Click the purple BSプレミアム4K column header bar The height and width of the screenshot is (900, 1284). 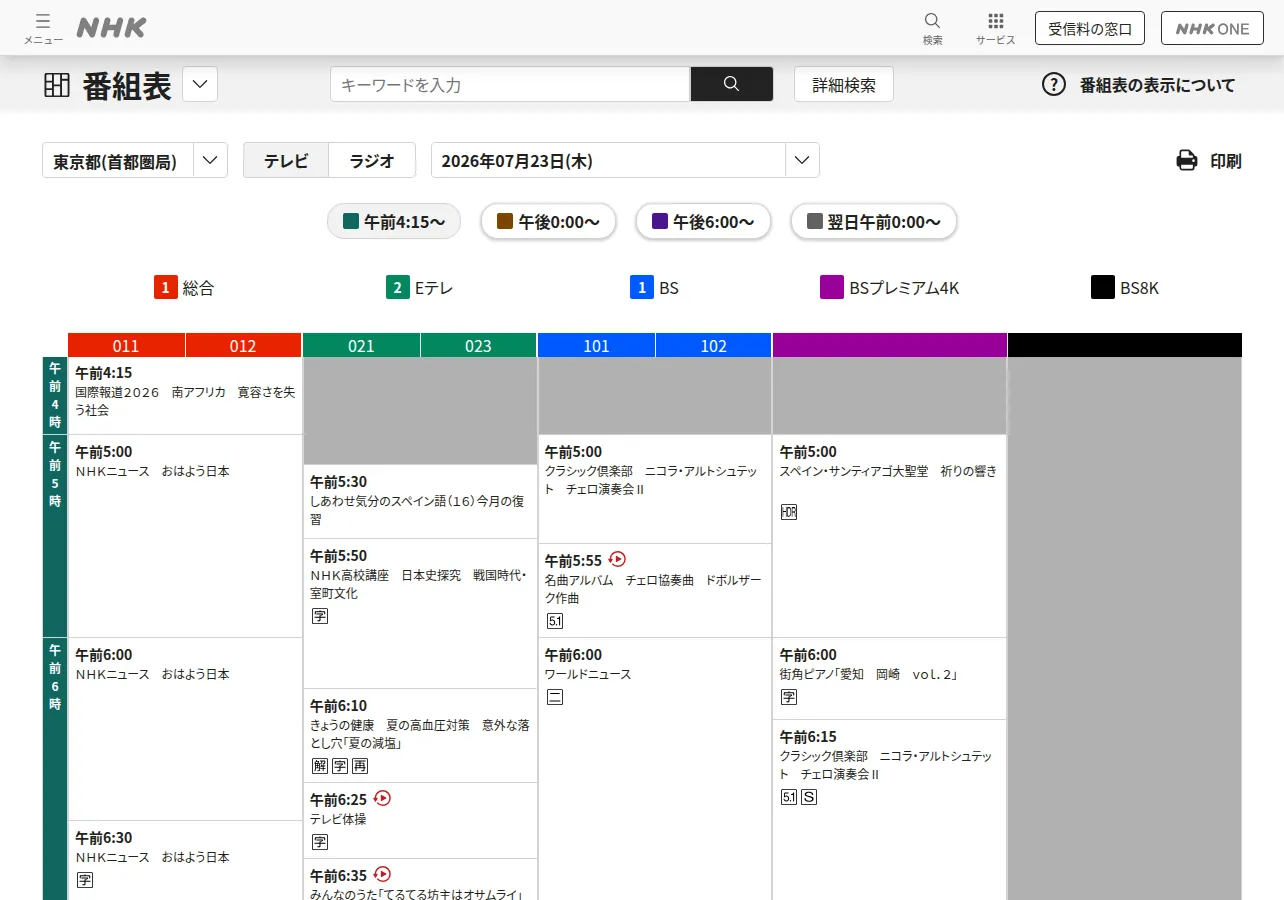(x=889, y=345)
